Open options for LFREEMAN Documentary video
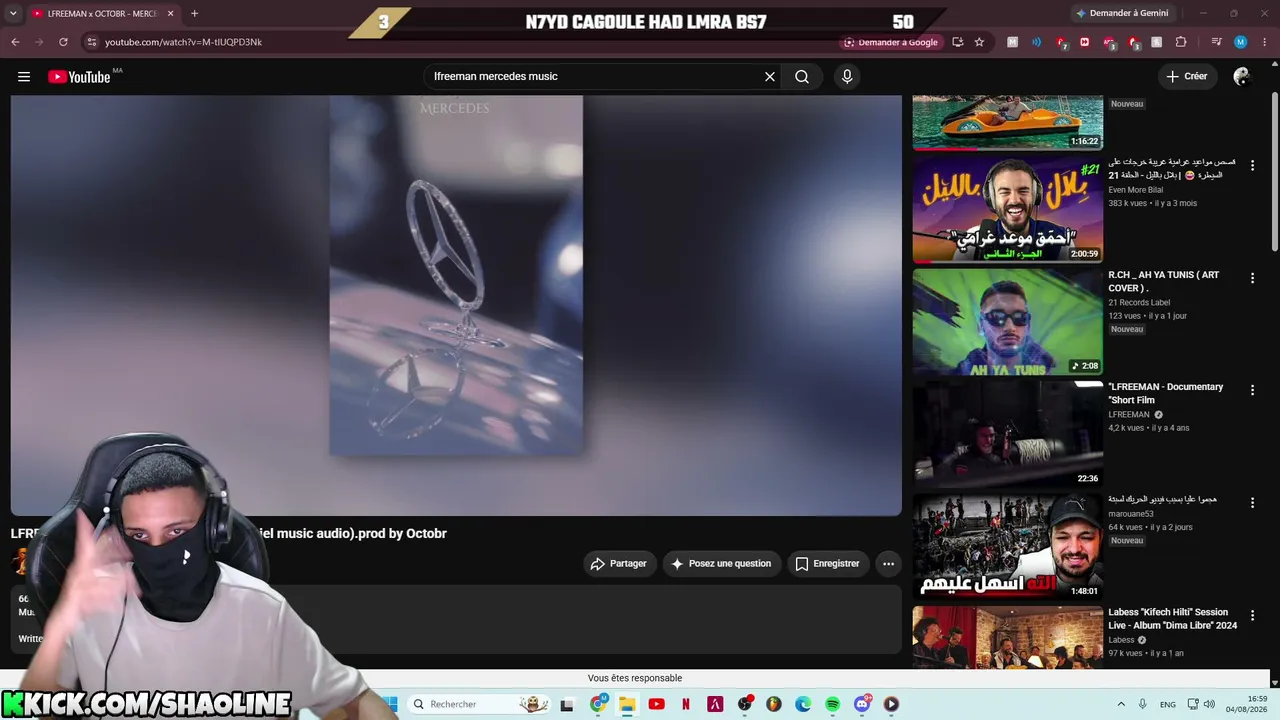 point(1252,390)
